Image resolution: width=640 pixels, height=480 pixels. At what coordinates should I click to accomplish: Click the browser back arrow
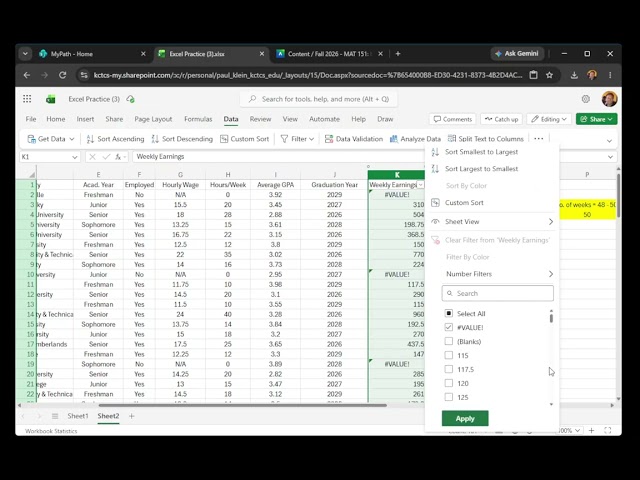(x=27, y=75)
